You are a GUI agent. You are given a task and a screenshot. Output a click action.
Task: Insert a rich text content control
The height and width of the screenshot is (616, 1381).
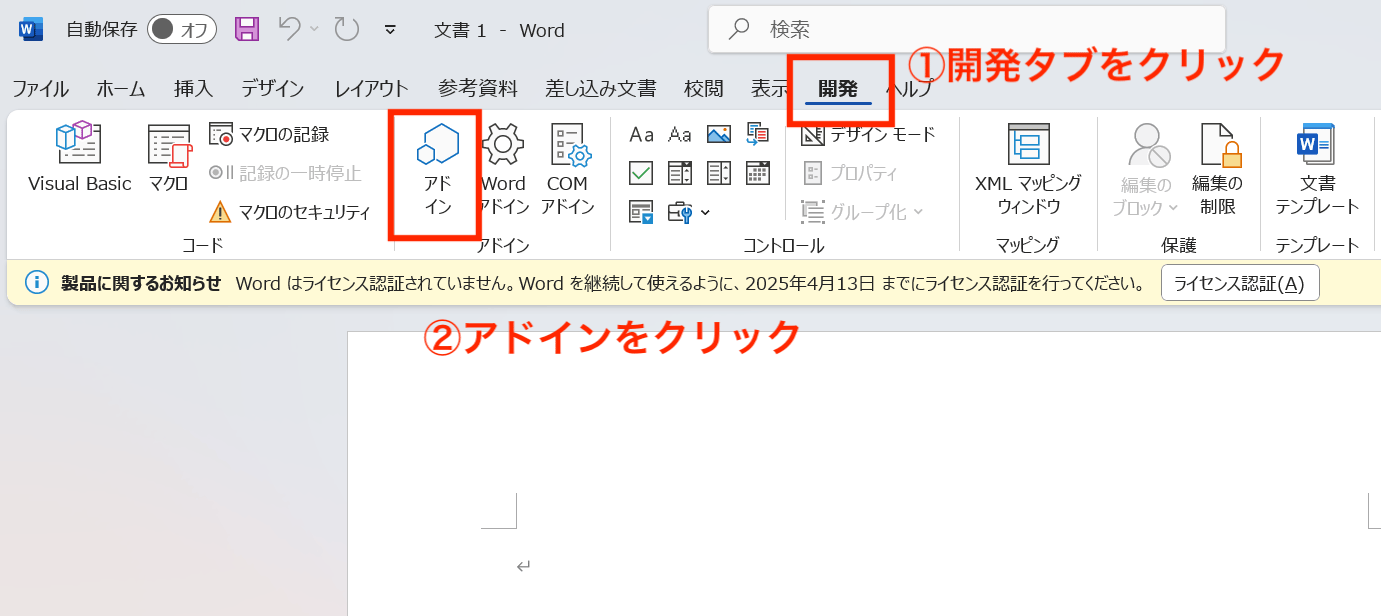[641, 134]
